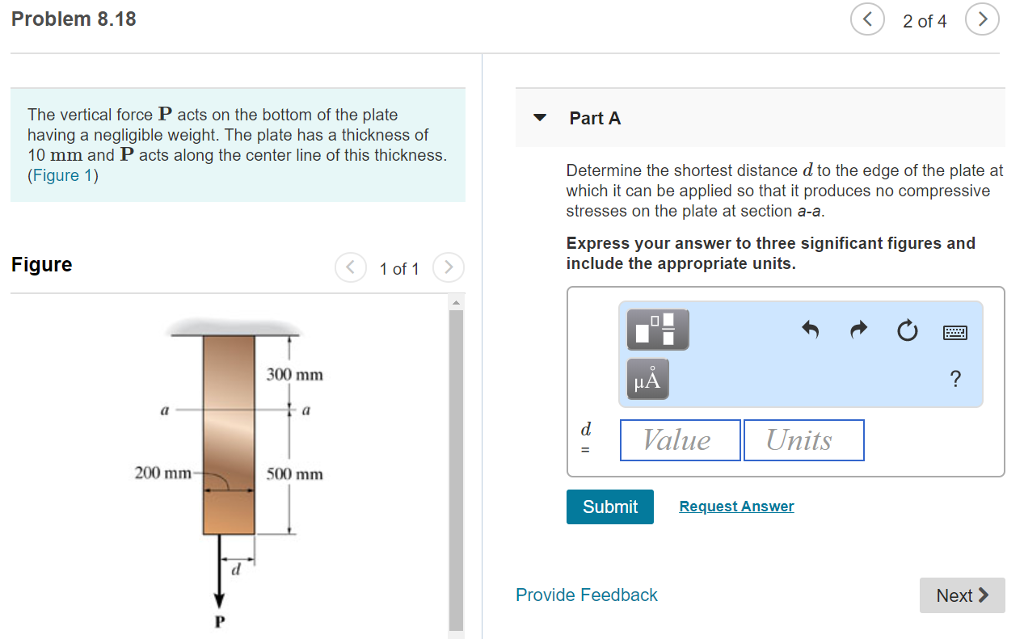The height and width of the screenshot is (639, 1024).
Task: Redo the last answer change
Action: tap(858, 330)
